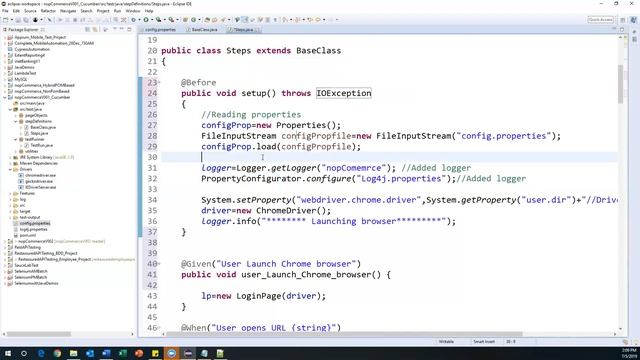Switch to config.properties editor tab
This screenshot has width=640, height=360.
160,30
